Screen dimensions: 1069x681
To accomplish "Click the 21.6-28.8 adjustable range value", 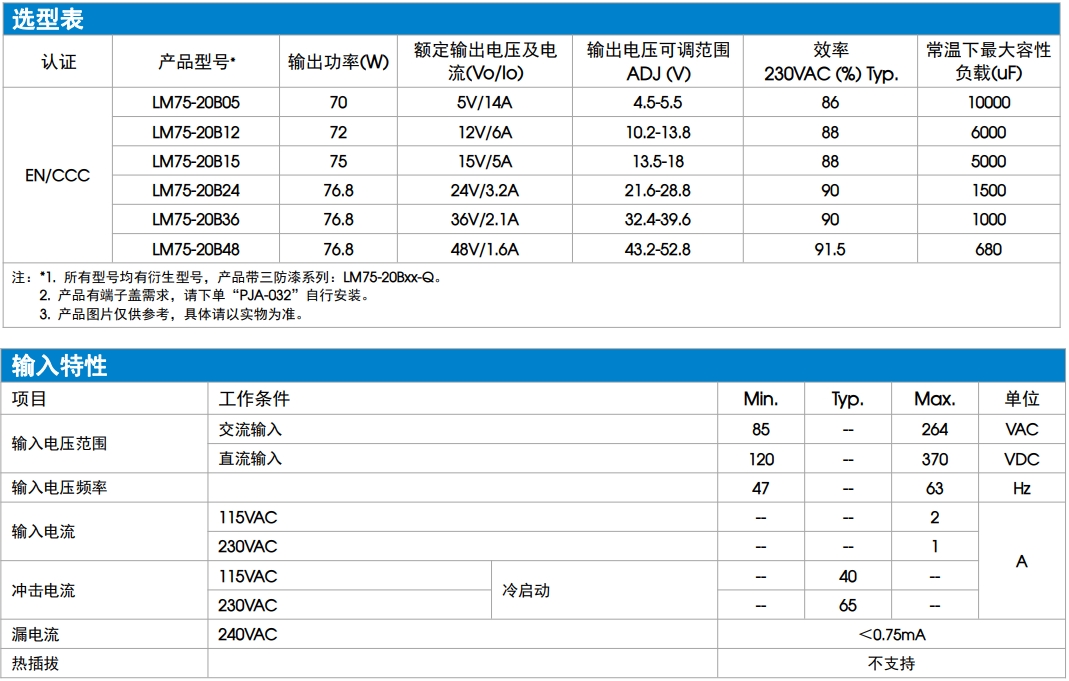I will pyautogui.click(x=657, y=190).
